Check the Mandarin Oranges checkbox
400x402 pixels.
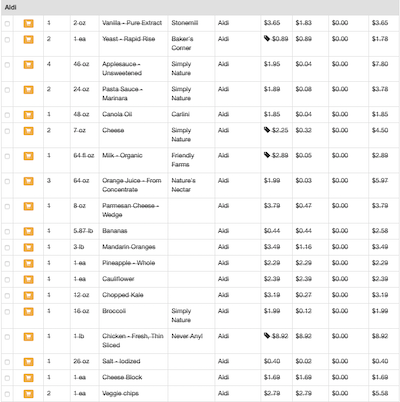[x=7, y=247]
